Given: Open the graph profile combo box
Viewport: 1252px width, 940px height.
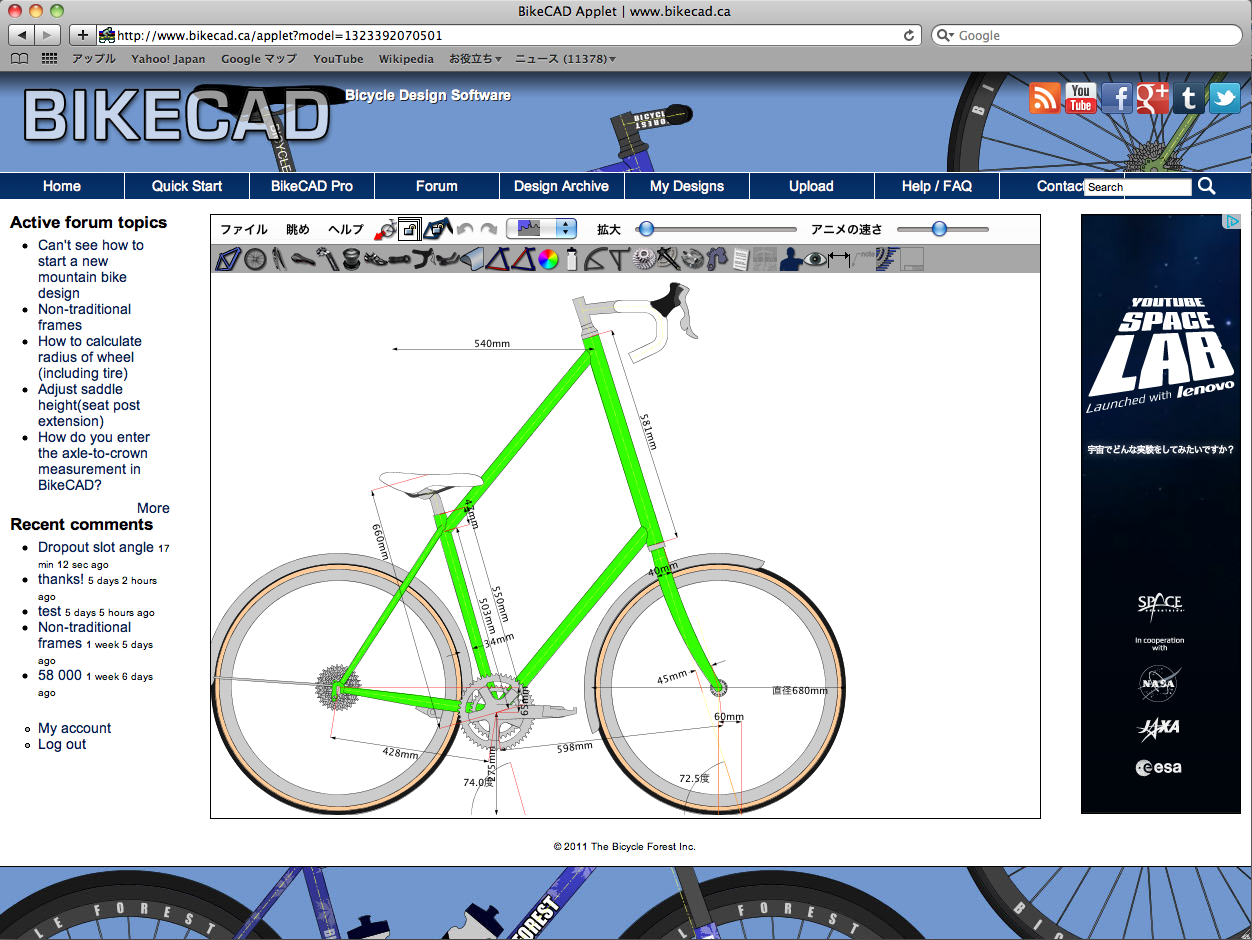Looking at the screenshot, I should tap(541, 229).
